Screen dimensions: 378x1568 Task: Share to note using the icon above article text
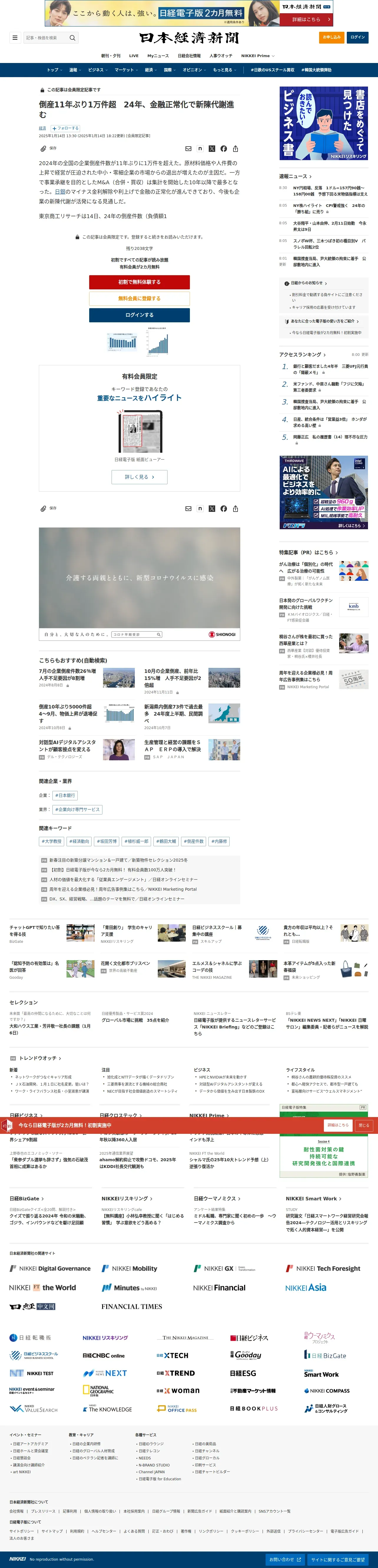(200, 149)
